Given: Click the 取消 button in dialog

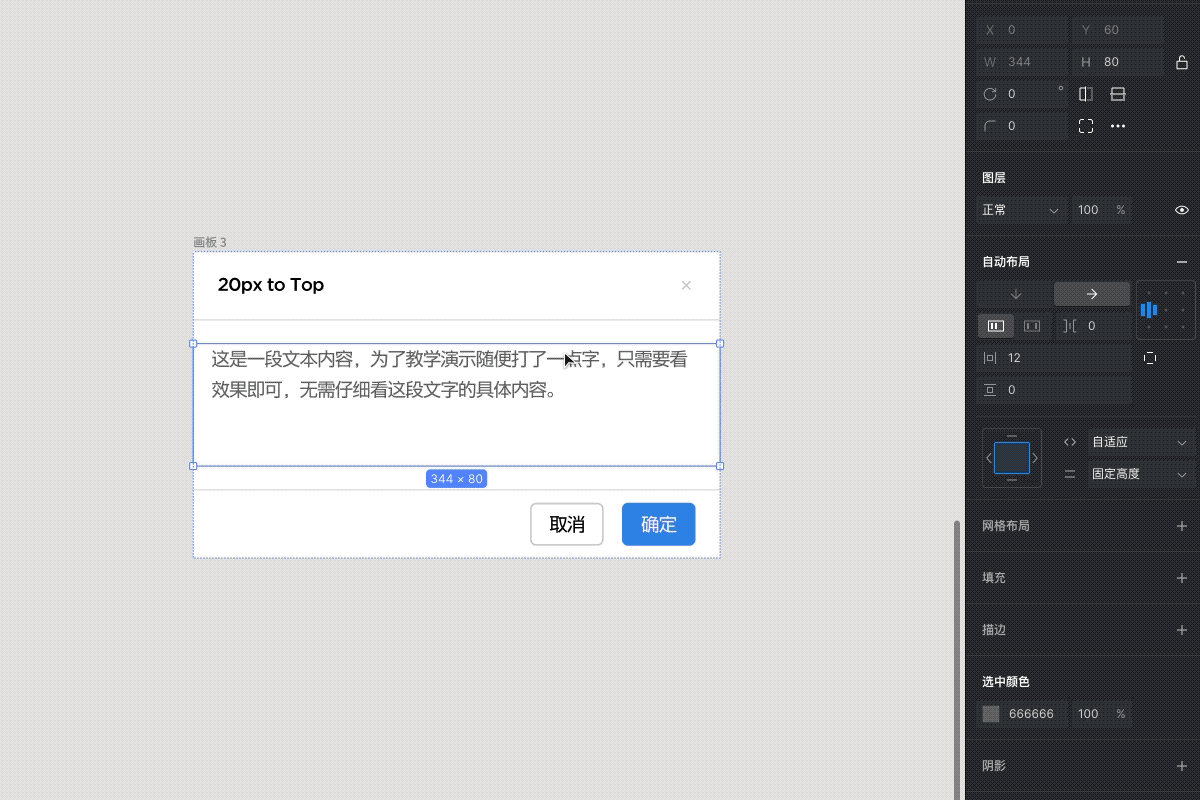Looking at the screenshot, I should point(567,524).
